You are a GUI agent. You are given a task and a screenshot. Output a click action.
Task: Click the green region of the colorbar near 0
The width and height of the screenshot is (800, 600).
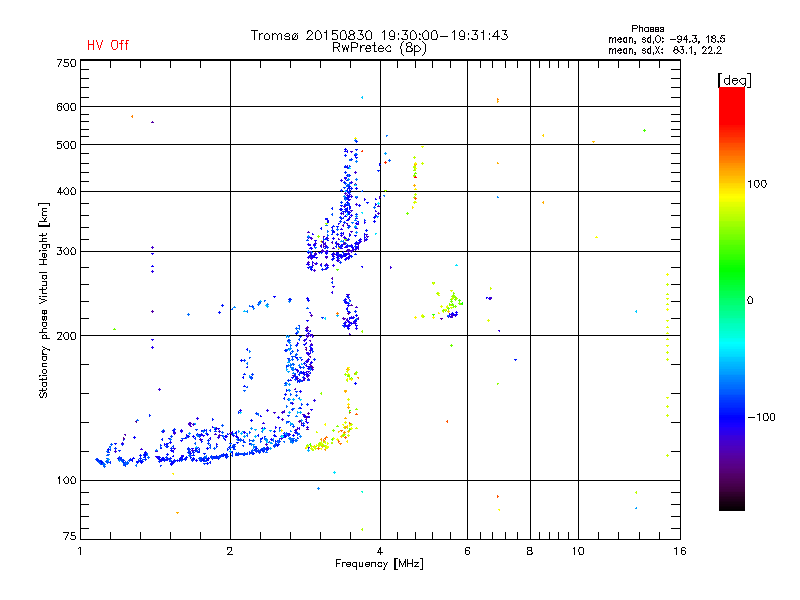(732, 286)
